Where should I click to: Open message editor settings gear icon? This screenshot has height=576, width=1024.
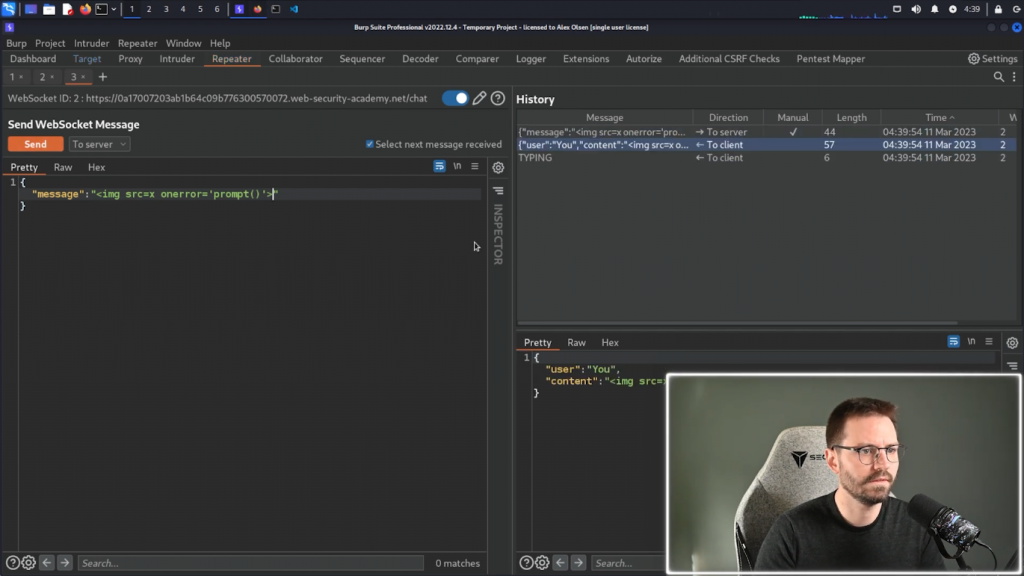[x=498, y=168]
